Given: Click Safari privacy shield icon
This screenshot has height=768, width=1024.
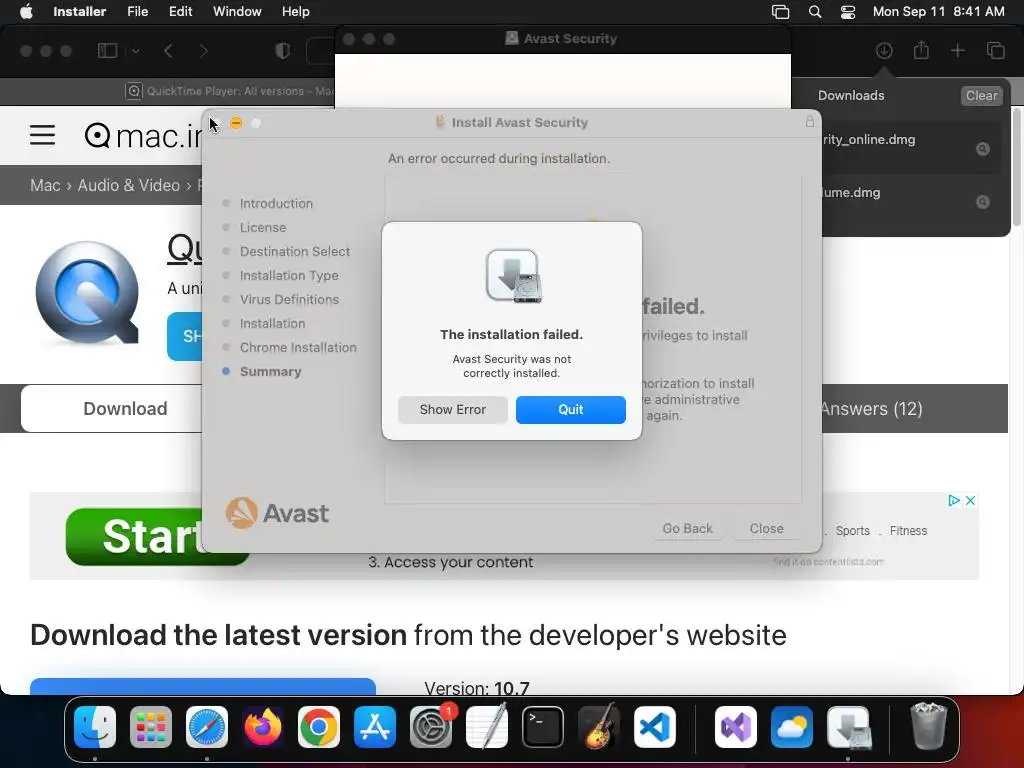Looking at the screenshot, I should [x=283, y=51].
